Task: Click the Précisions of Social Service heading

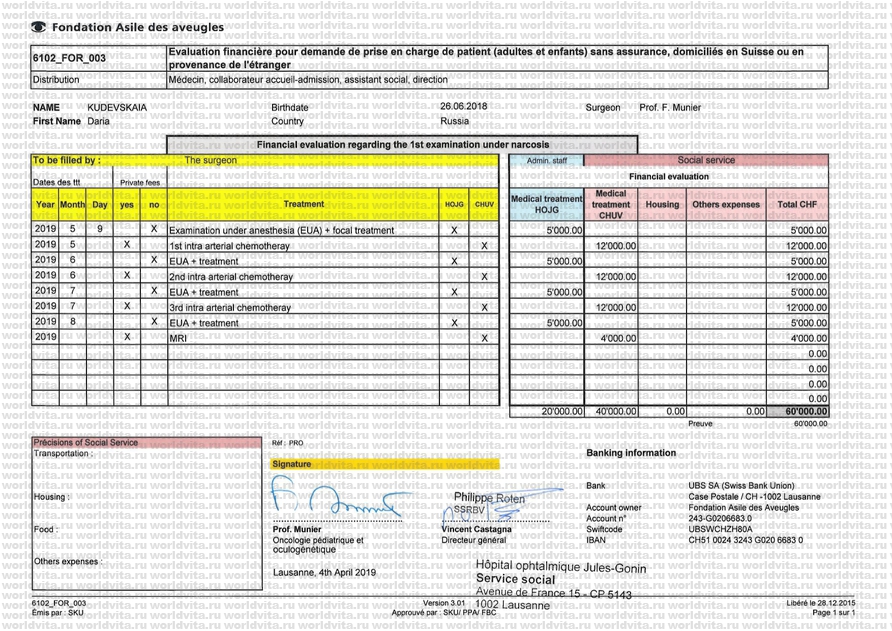Action: 85,443
